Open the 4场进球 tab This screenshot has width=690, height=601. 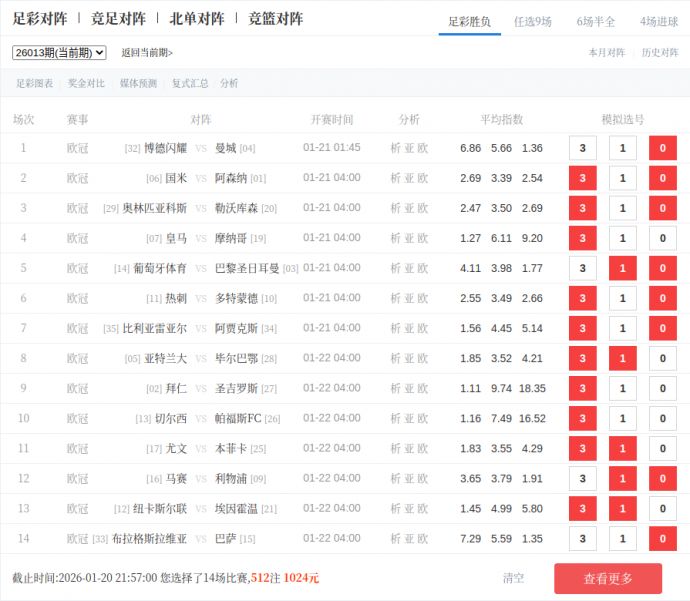(658, 21)
